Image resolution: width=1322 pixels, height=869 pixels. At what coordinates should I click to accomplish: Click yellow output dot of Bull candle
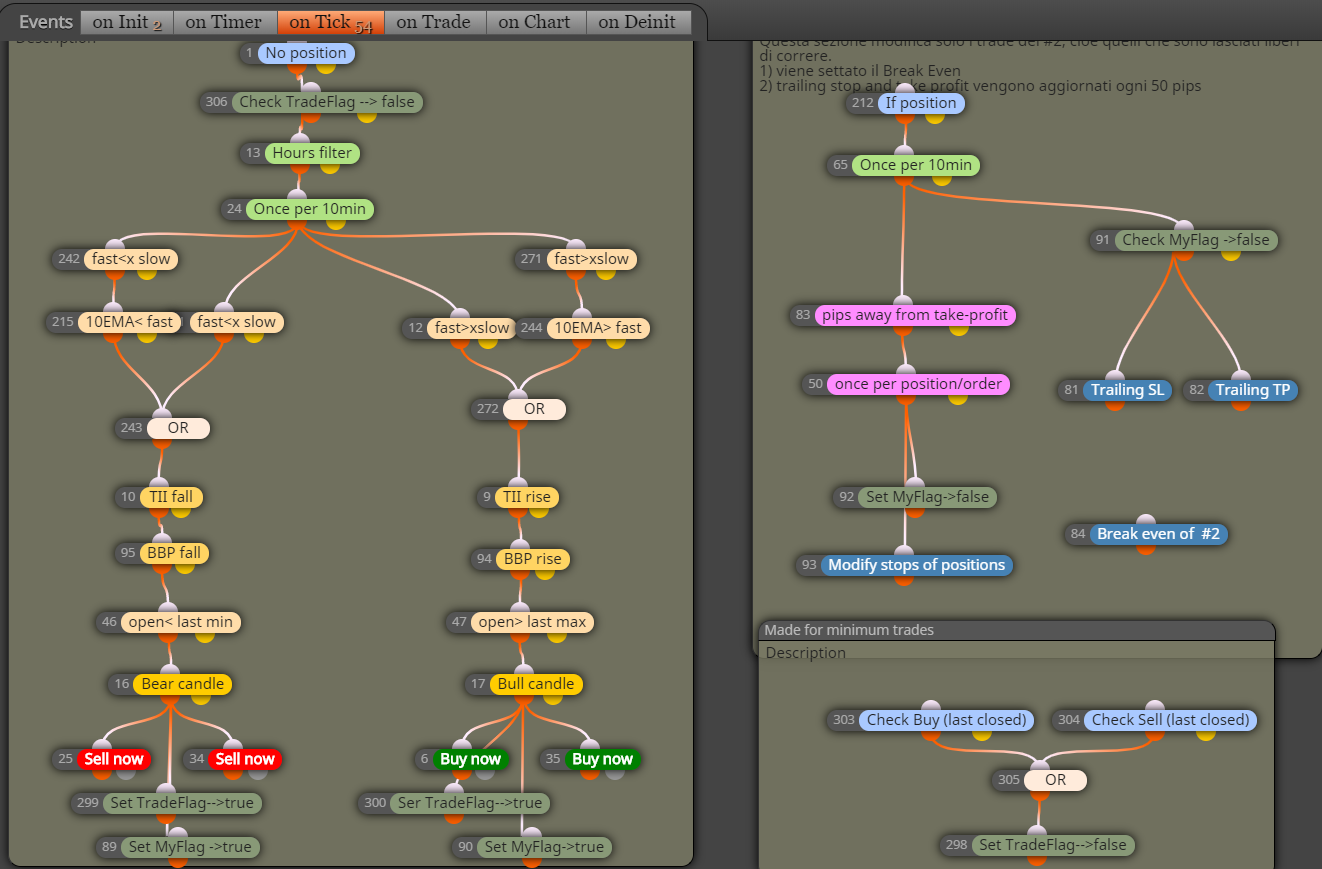click(553, 698)
